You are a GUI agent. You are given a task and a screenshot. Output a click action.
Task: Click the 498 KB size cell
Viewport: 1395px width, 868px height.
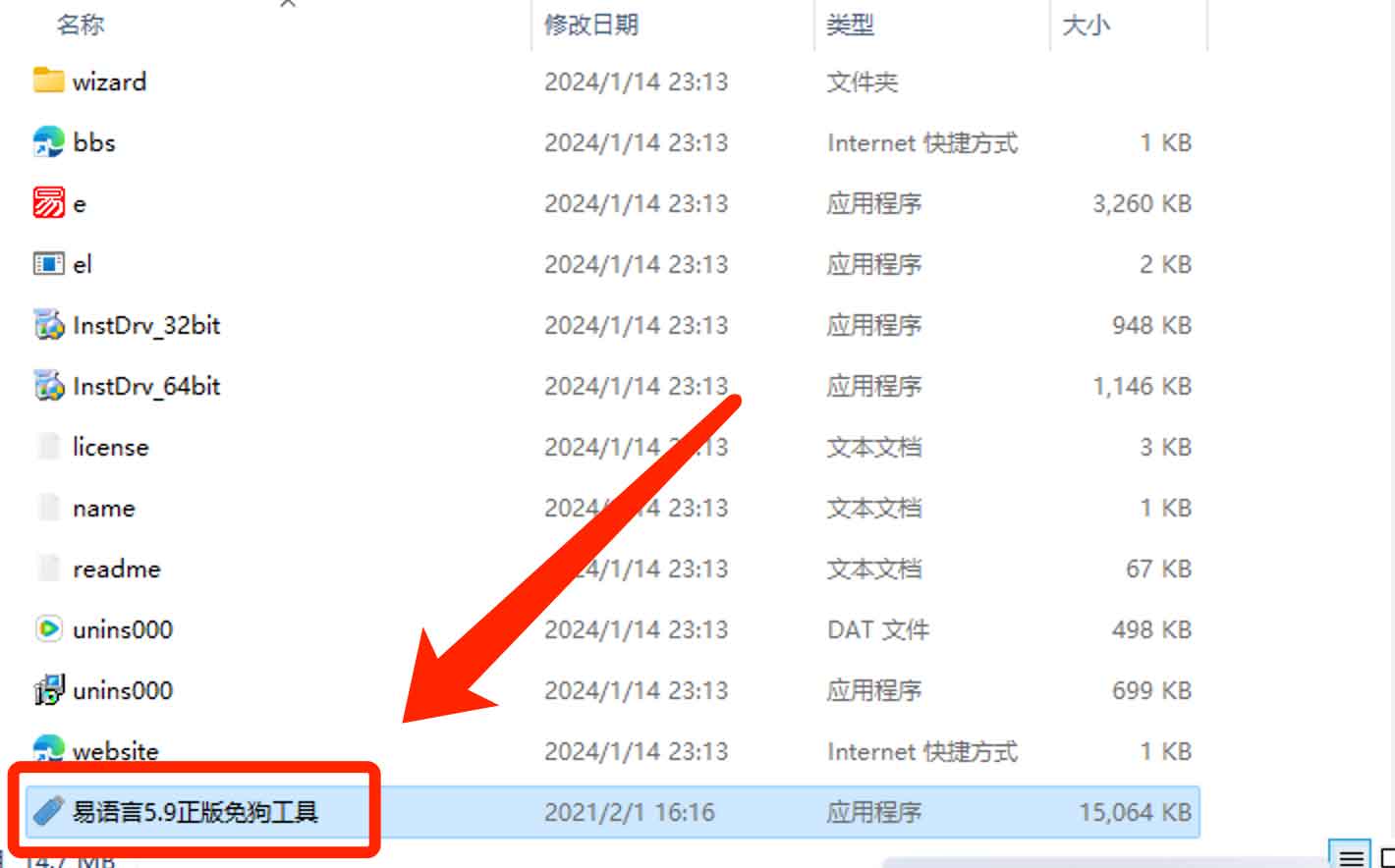(x=1151, y=629)
